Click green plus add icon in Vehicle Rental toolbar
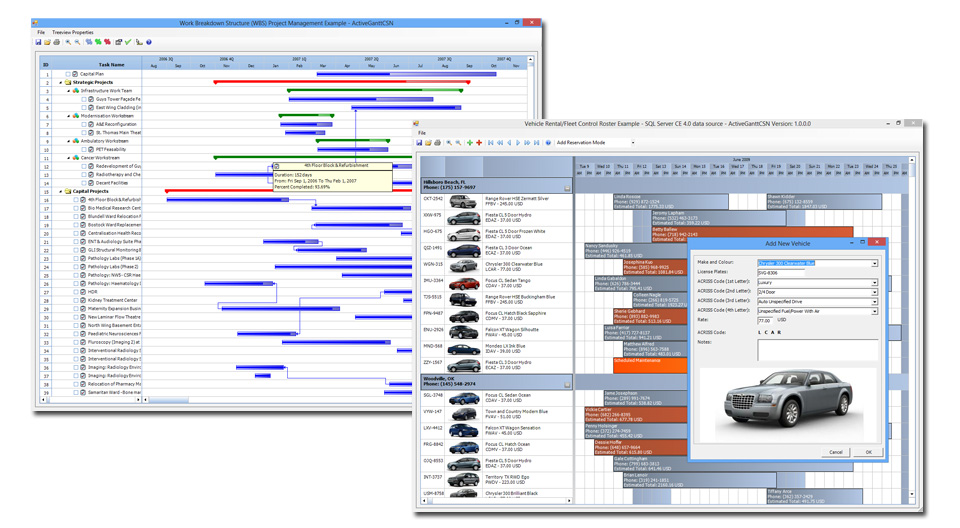Viewport: 960px width, 528px height. pyautogui.click(x=470, y=143)
